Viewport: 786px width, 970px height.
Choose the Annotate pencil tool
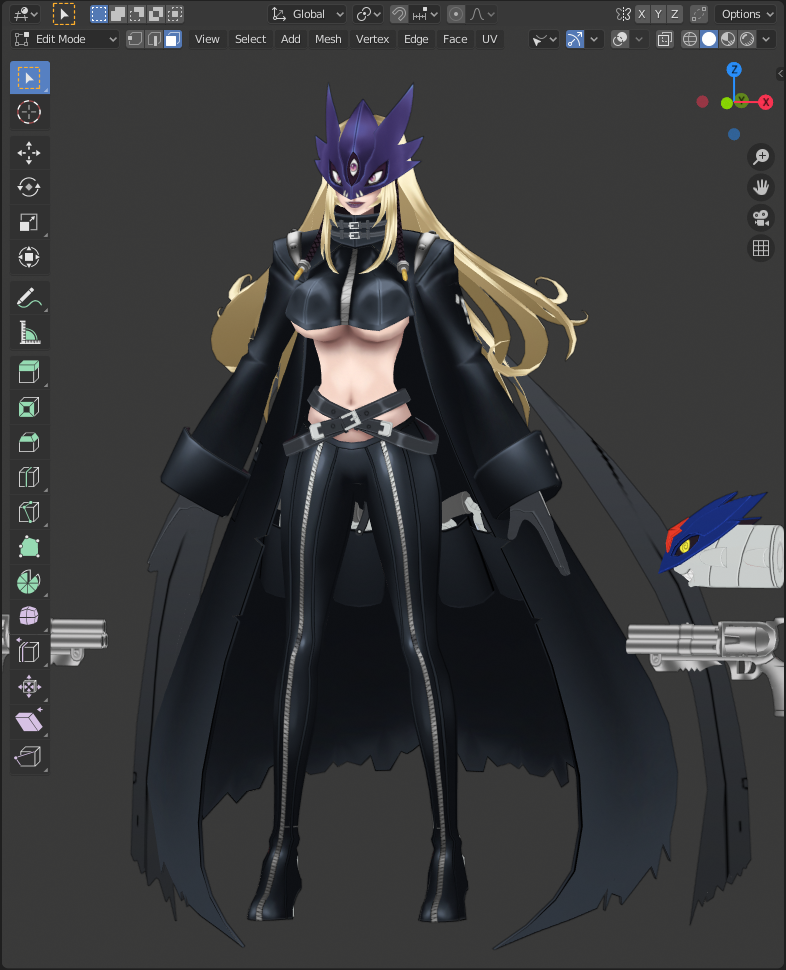point(30,298)
